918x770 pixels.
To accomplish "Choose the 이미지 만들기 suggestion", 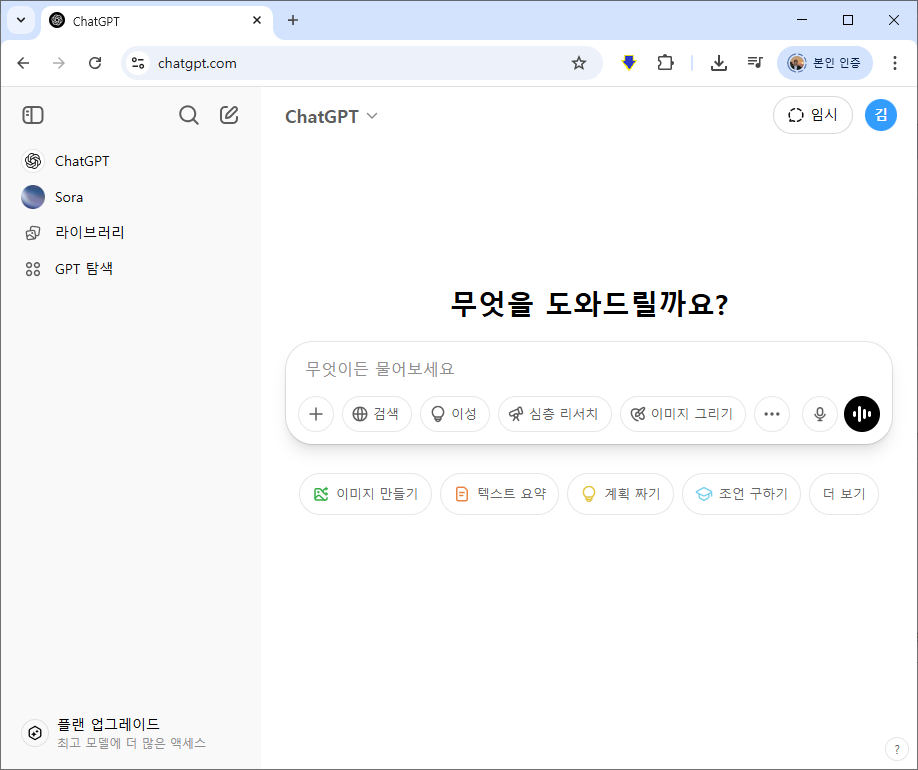I will pyautogui.click(x=365, y=494).
